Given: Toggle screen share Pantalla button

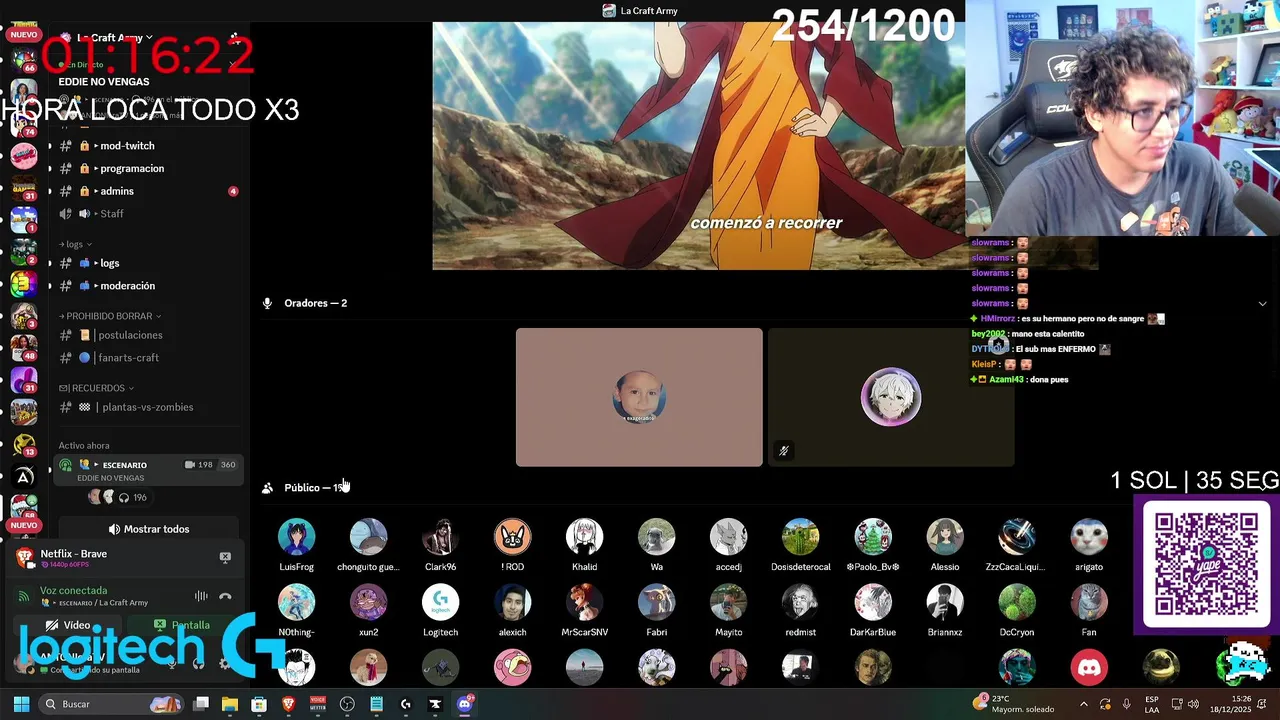Looking at the screenshot, I should point(182,625).
